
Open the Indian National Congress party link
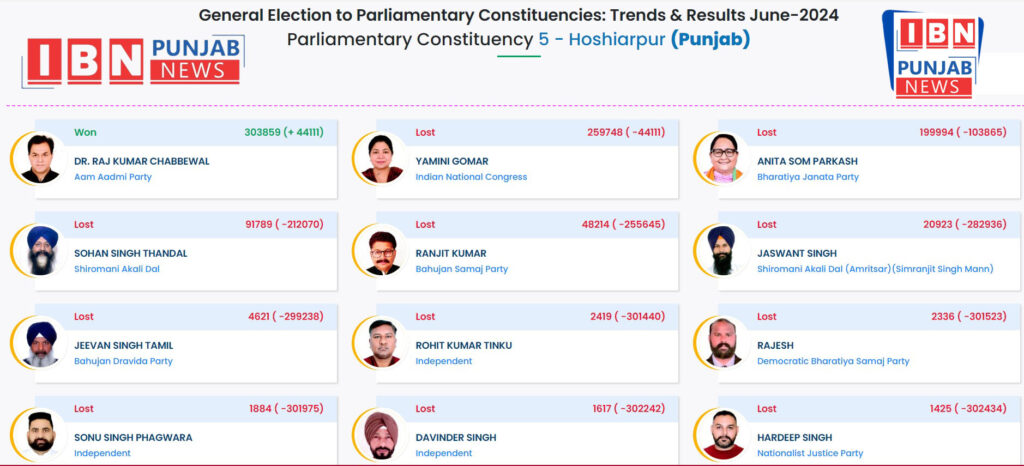coord(471,177)
